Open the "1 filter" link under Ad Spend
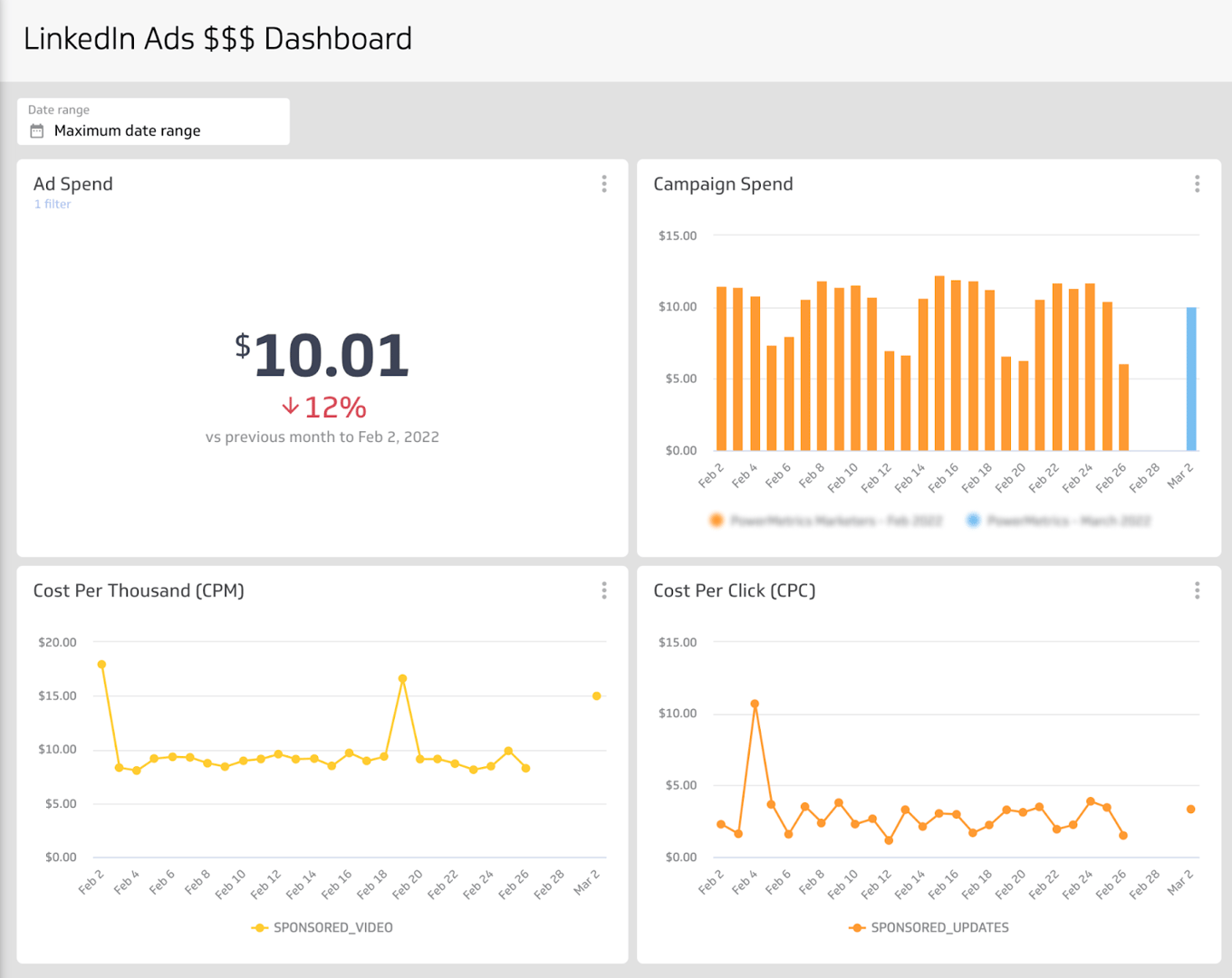The image size is (1232, 978). click(53, 205)
